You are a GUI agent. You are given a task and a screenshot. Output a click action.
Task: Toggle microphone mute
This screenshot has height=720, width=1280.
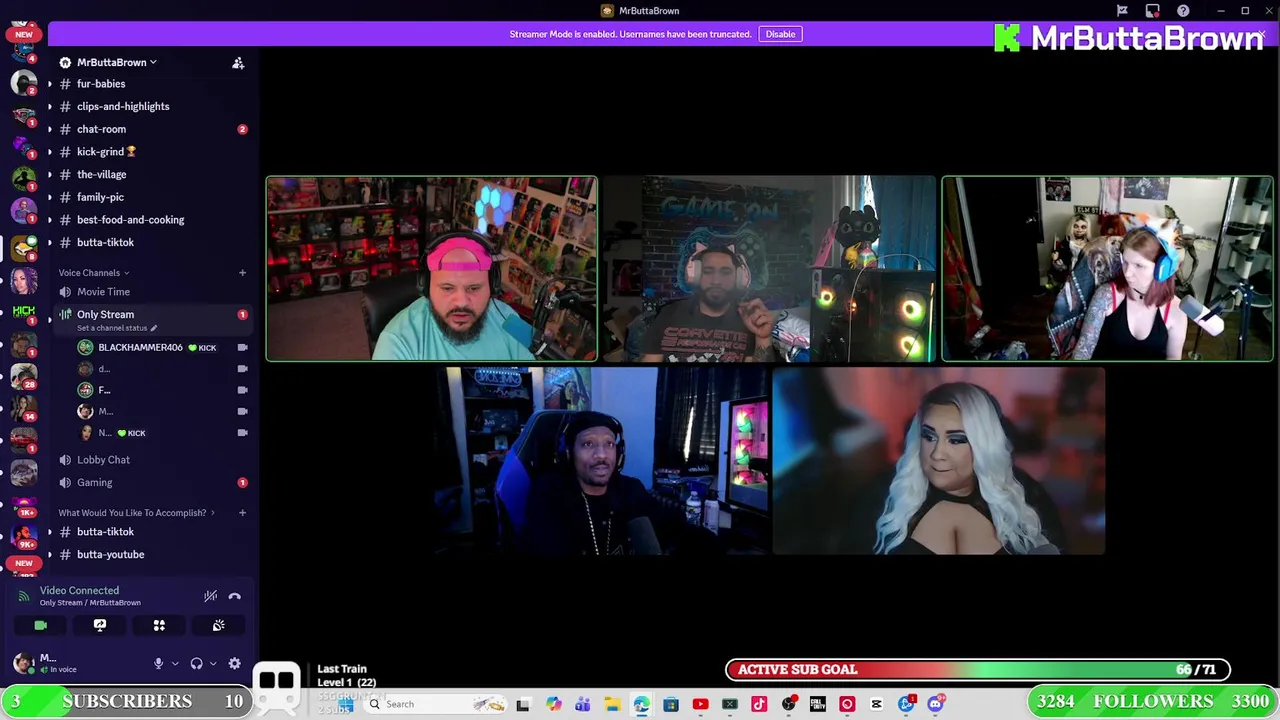158,663
